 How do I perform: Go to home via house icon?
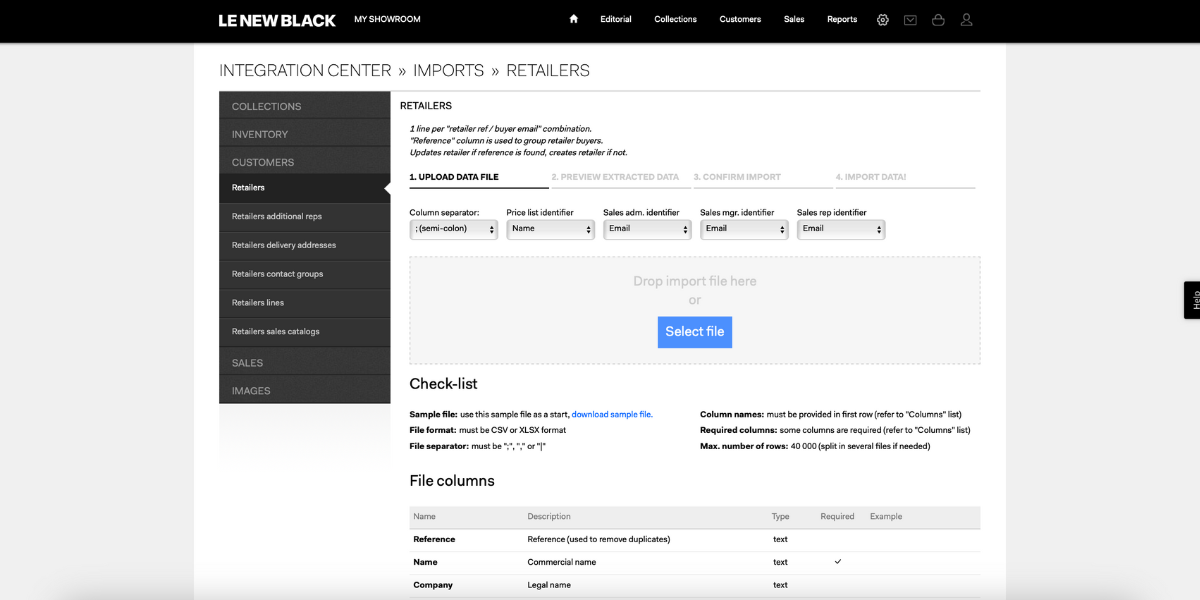click(574, 19)
